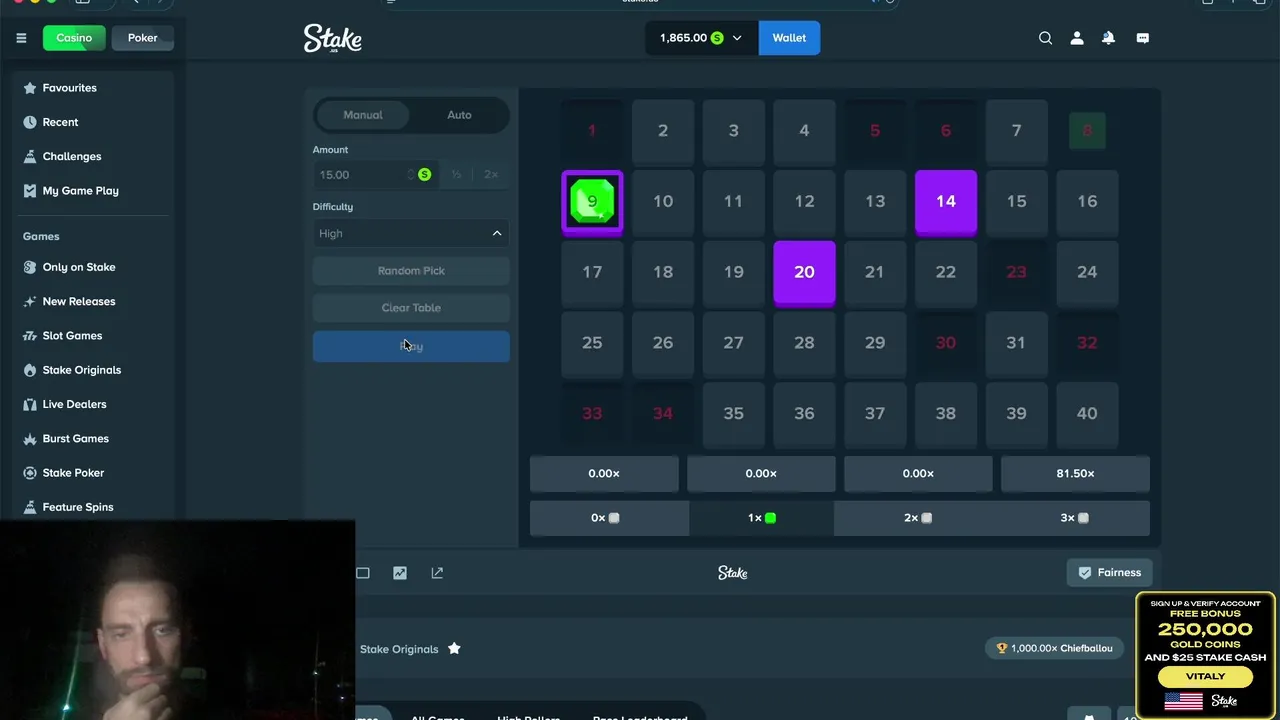
Task: Click the Only on Stake icon
Action: [x=30, y=267]
